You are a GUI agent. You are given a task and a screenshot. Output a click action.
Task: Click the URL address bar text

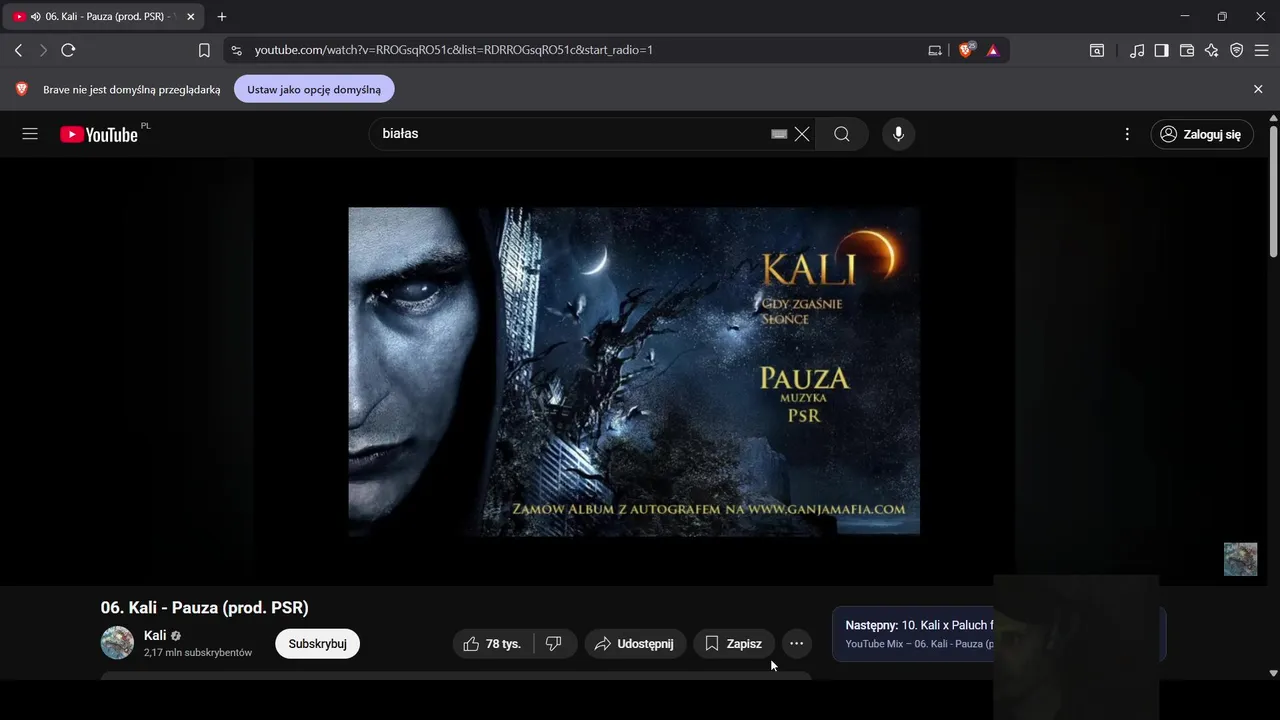coord(454,50)
